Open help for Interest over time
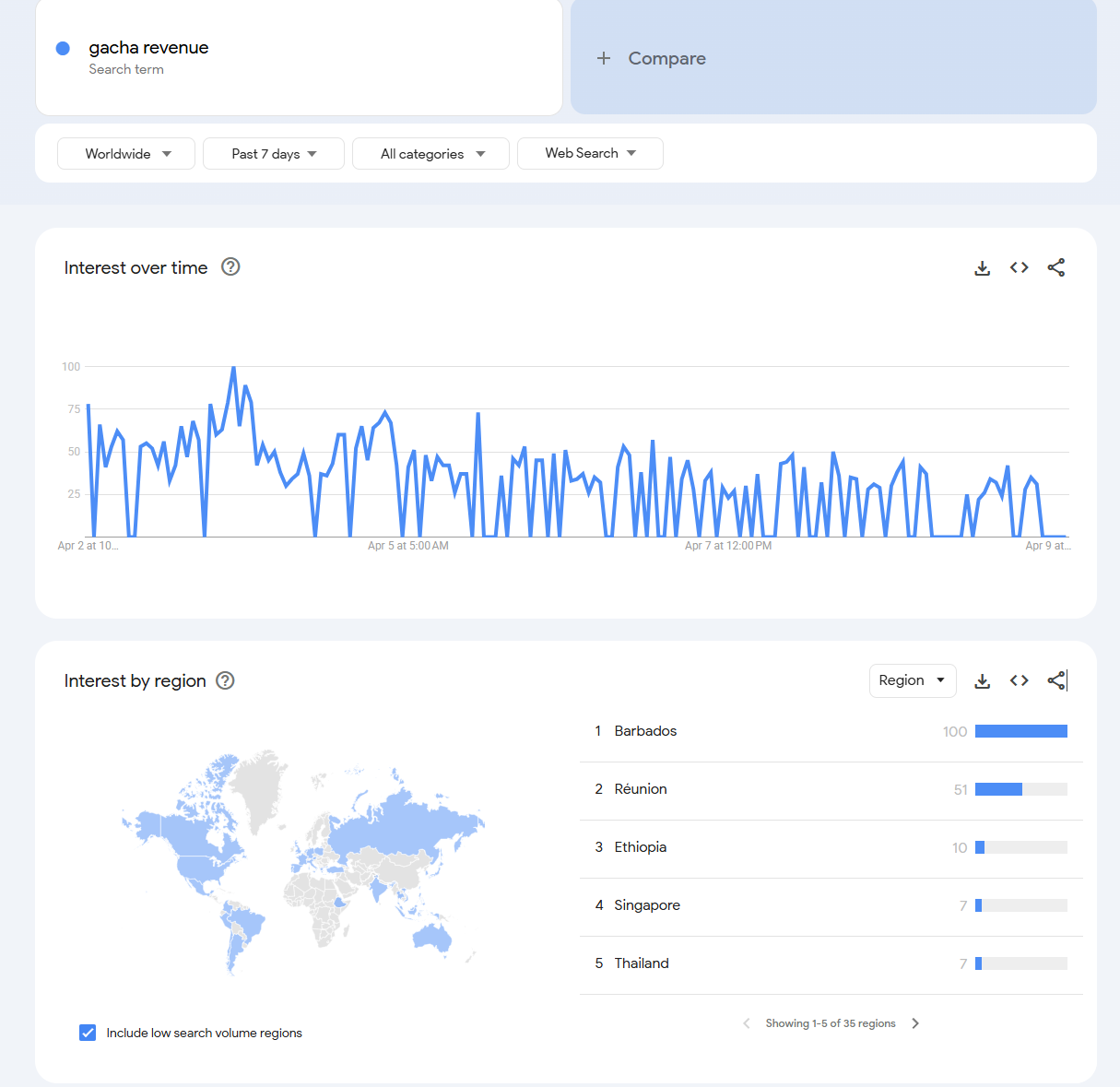The height and width of the screenshot is (1087, 1120). [x=230, y=266]
